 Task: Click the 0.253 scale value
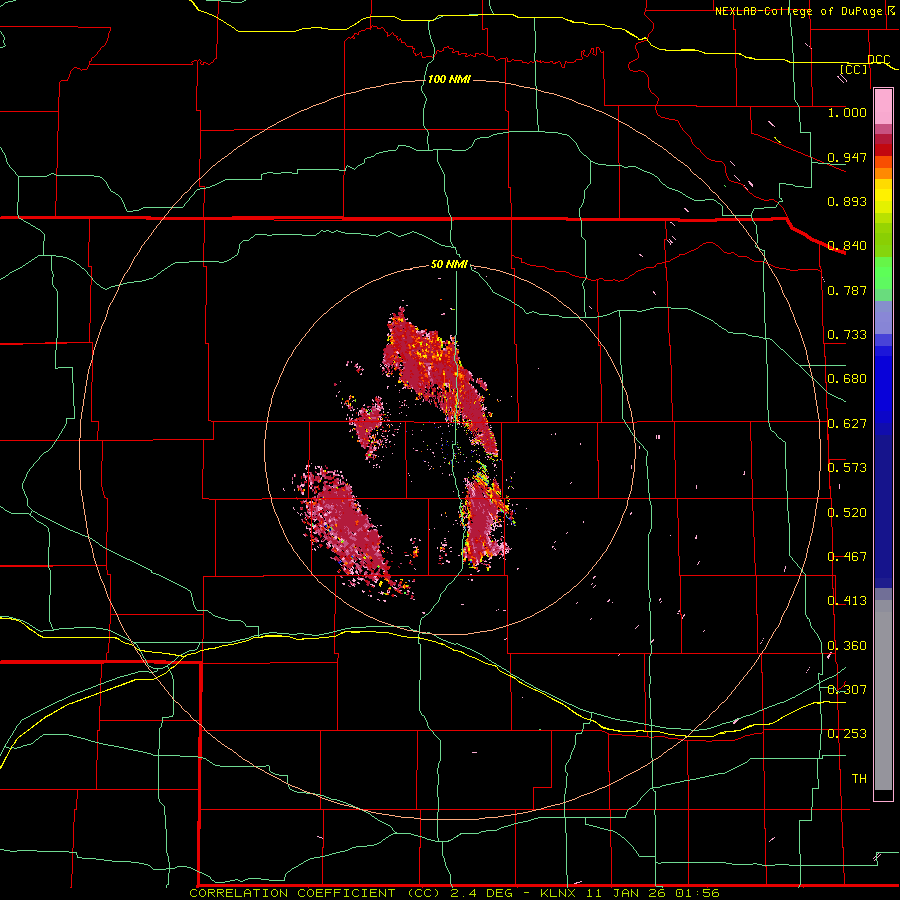click(847, 734)
